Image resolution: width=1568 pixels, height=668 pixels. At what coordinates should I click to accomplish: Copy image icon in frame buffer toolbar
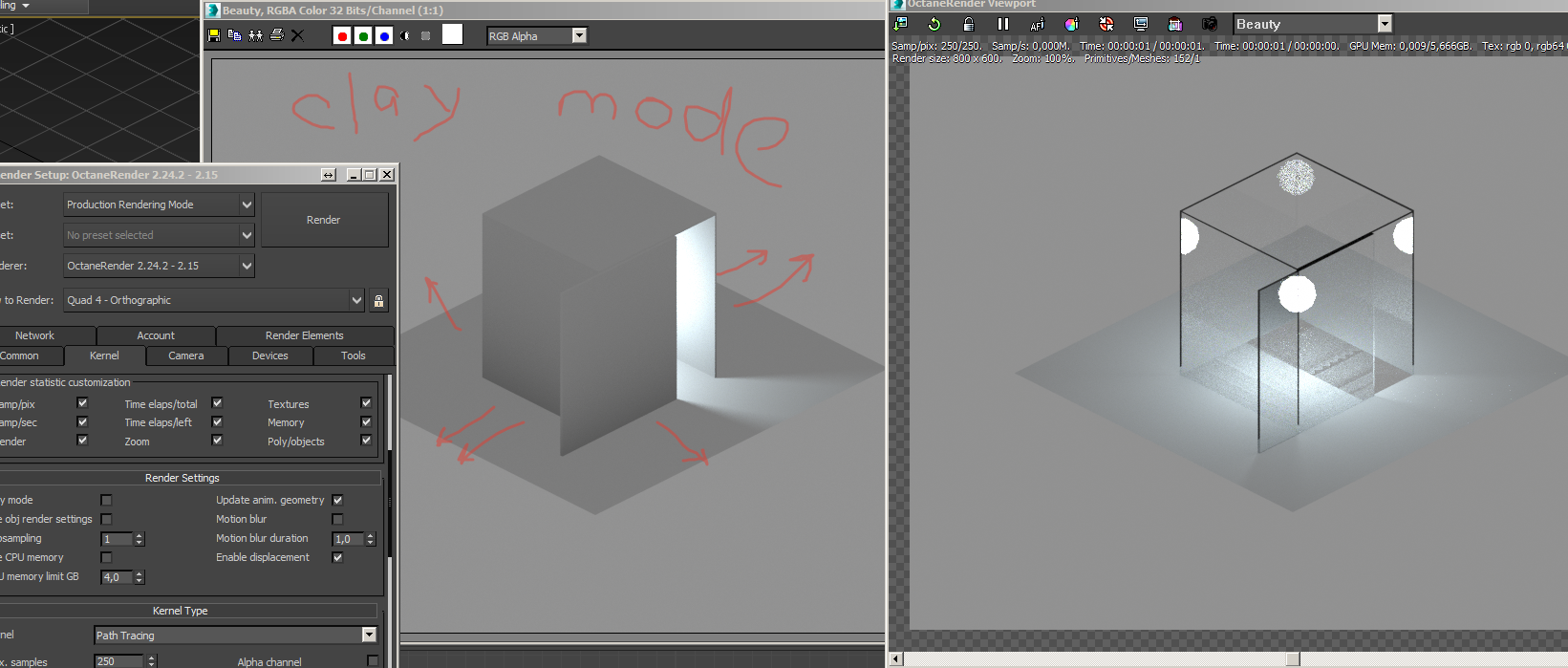coord(235,35)
